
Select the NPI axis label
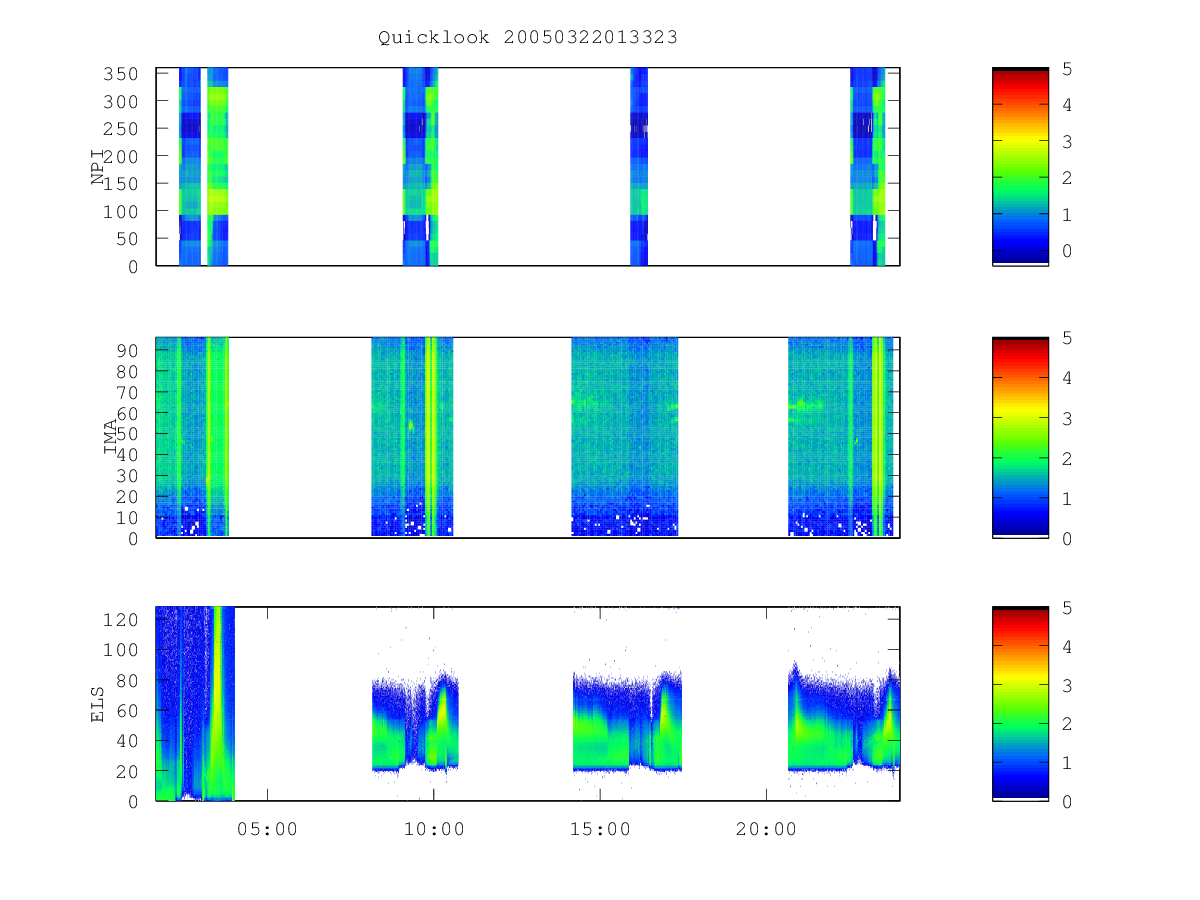(x=98, y=167)
